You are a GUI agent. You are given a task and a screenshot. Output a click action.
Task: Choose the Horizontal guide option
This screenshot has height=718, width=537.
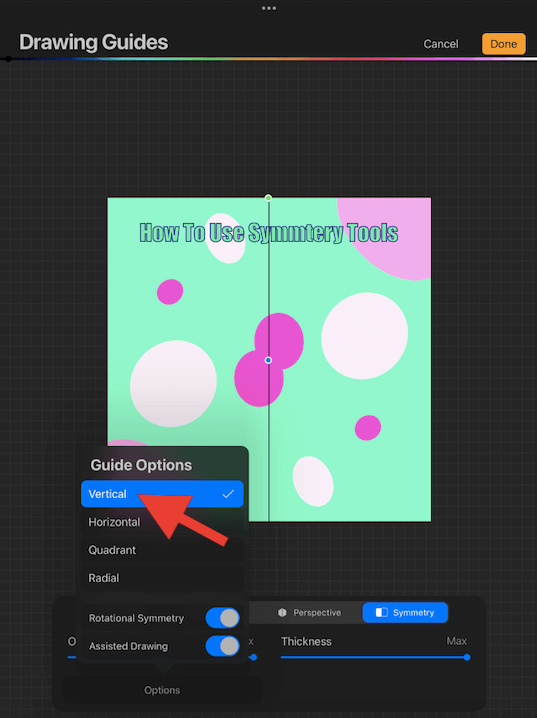(162, 522)
